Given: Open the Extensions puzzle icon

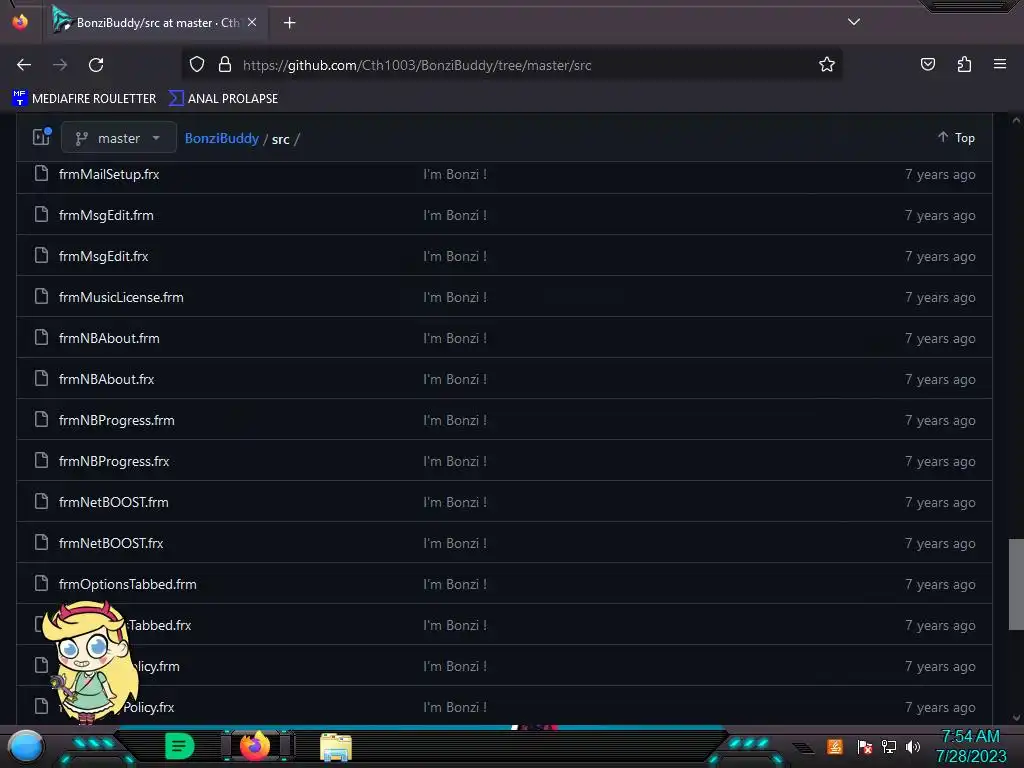Looking at the screenshot, I should tap(964, 65).
